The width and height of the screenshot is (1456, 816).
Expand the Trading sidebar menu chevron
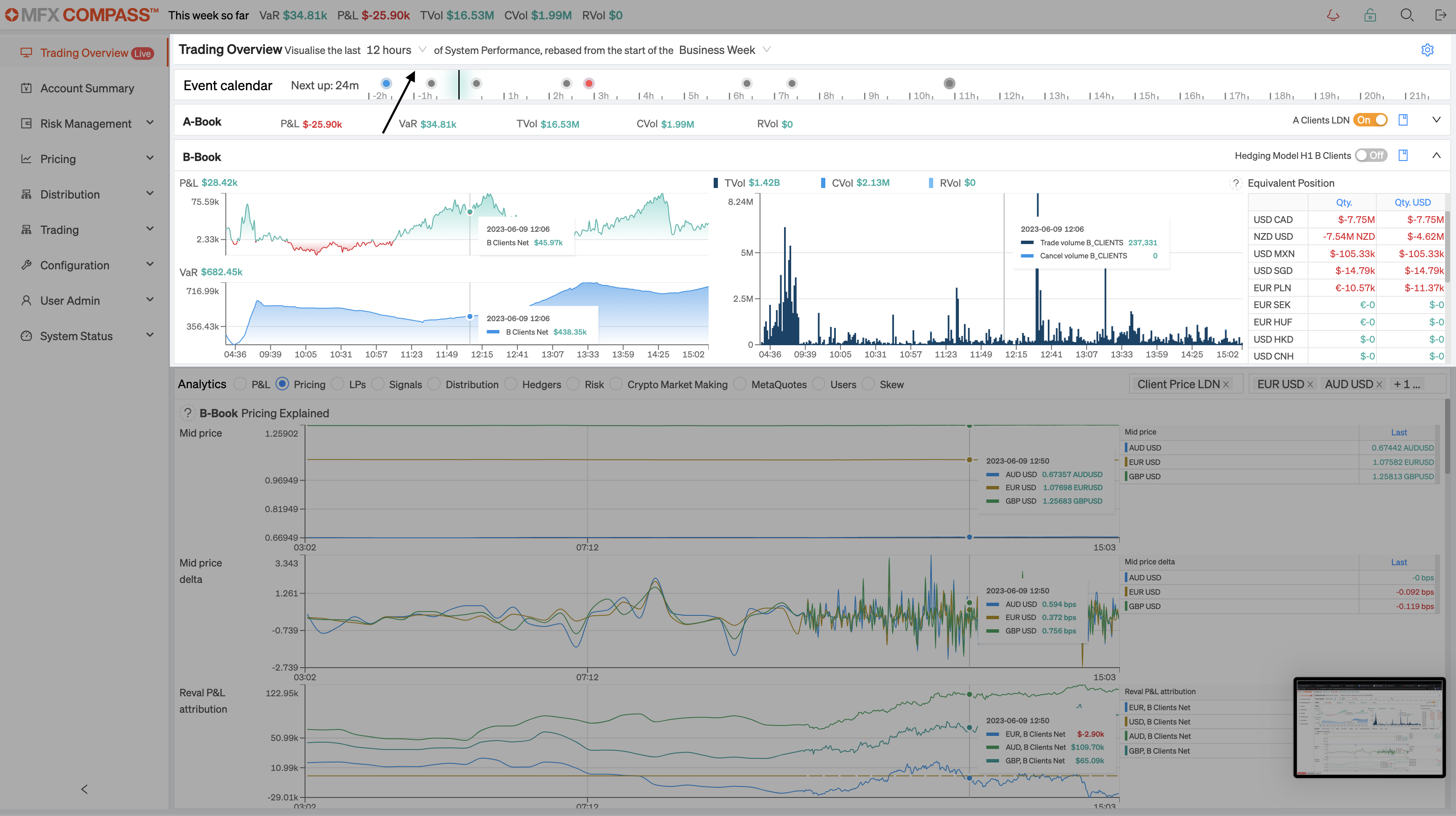(x=150, y=229)
